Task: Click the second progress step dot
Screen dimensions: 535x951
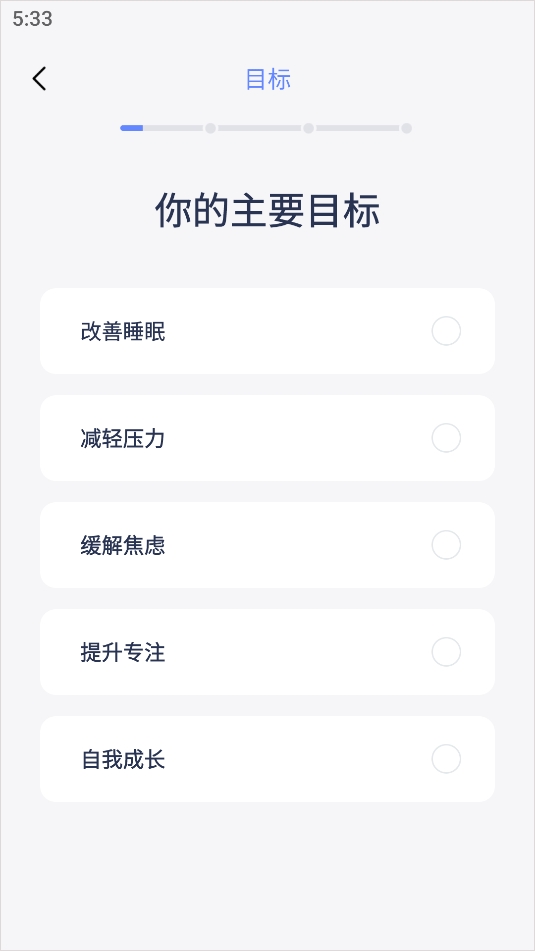Action: 210,128
